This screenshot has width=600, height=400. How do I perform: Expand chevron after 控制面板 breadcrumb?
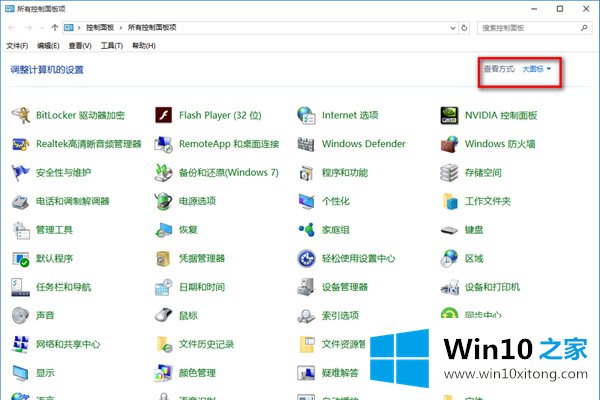click(x=121, y=28)
